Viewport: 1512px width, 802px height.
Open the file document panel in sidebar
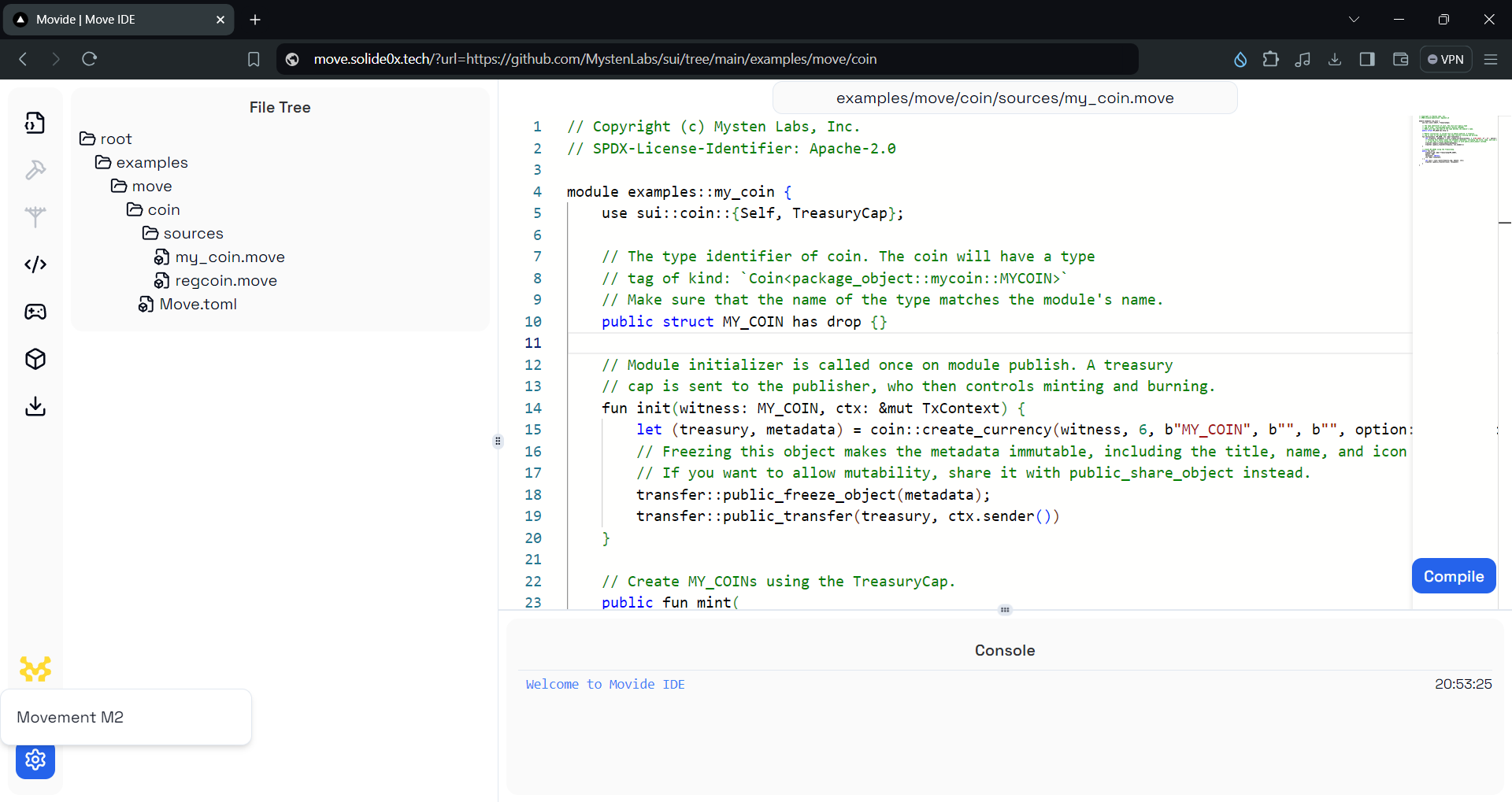pos(35,123)
